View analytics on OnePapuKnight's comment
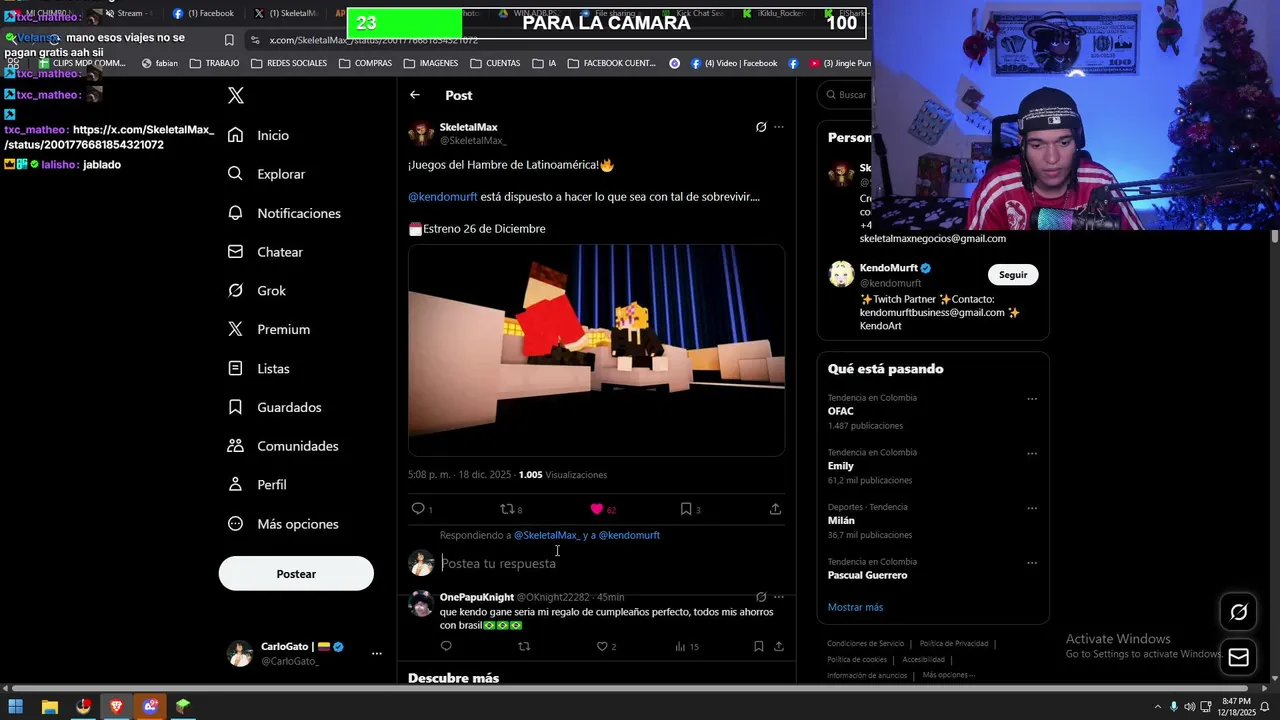This screenshot has height=720, width=1280. coord(686,646)
